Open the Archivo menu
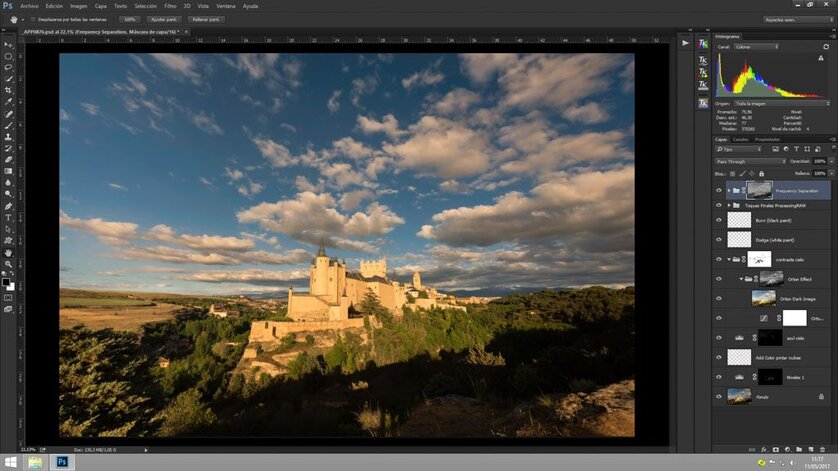Screen dimensions: 838x471 29,6
